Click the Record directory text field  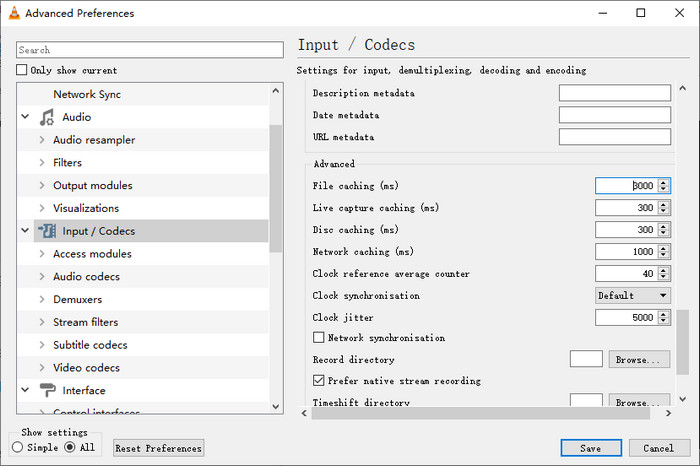click(586, 359)
